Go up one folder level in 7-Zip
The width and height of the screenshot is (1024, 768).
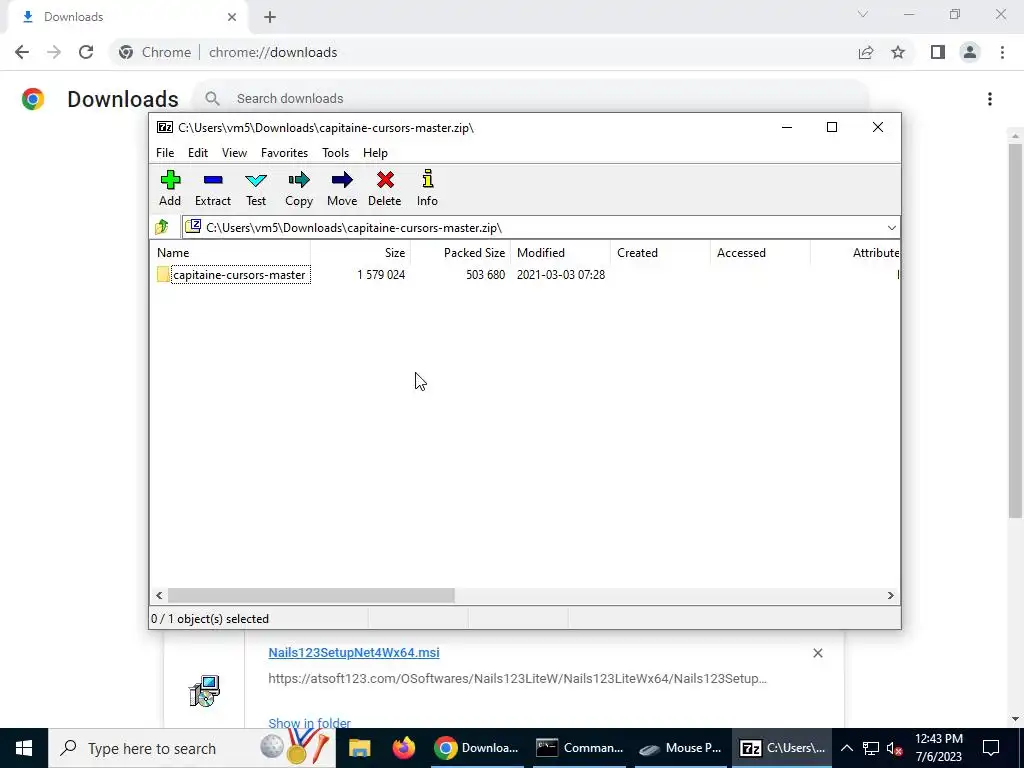[x=162, y=227]
